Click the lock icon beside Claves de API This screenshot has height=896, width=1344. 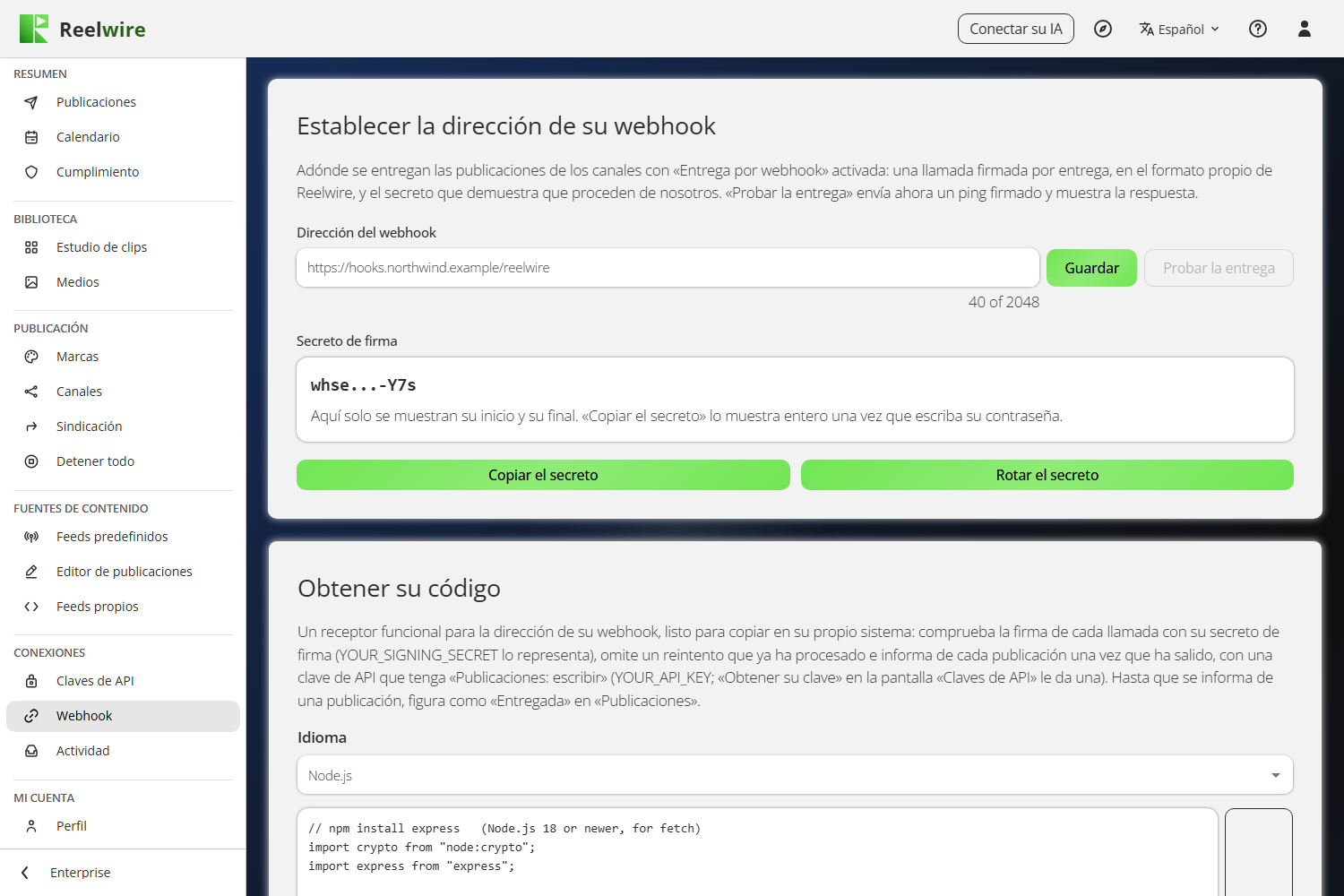coord(31,681)
